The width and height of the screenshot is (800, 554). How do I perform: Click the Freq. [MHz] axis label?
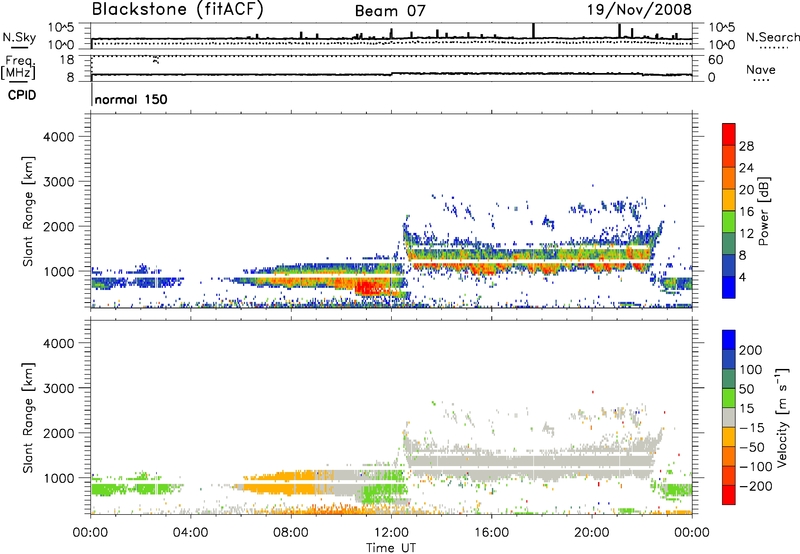coord(19,67)
